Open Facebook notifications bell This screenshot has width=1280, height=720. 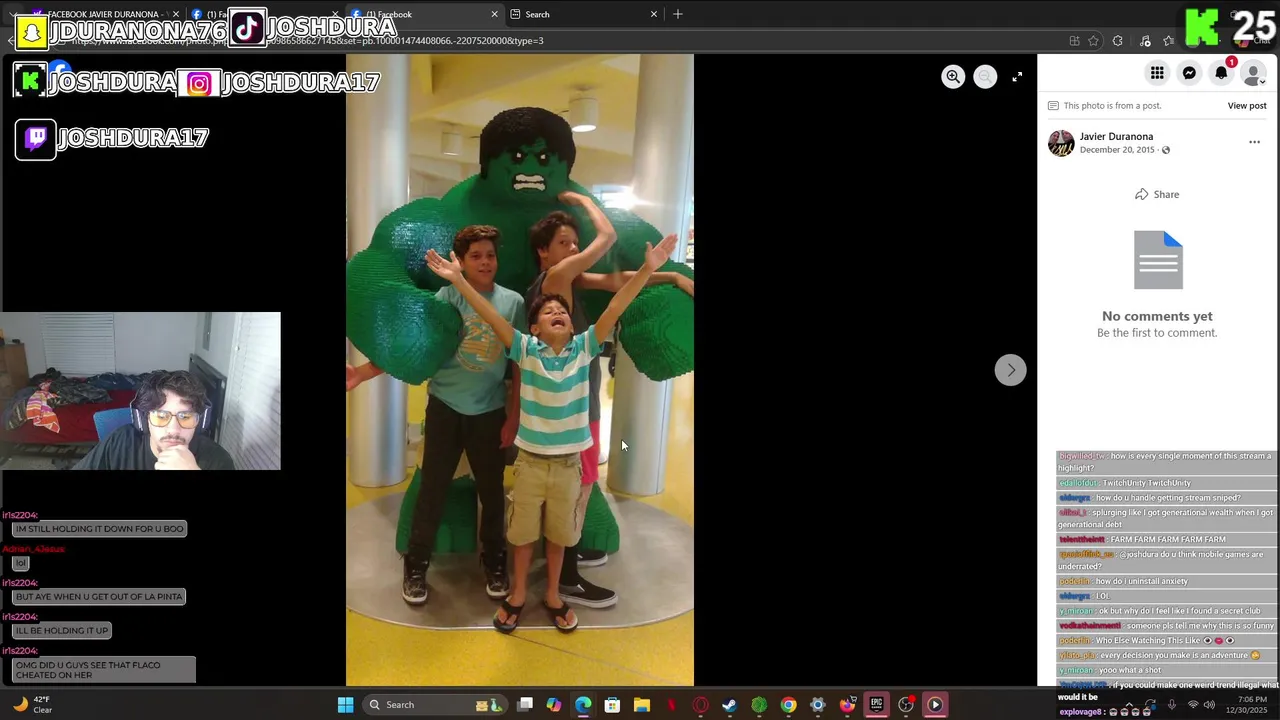[1221, 73]
